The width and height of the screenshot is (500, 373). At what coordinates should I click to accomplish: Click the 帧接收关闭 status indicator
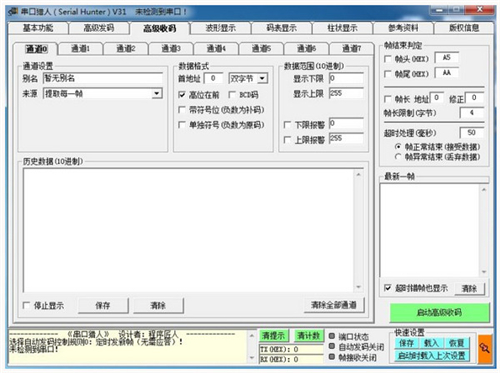pos(332,357)
